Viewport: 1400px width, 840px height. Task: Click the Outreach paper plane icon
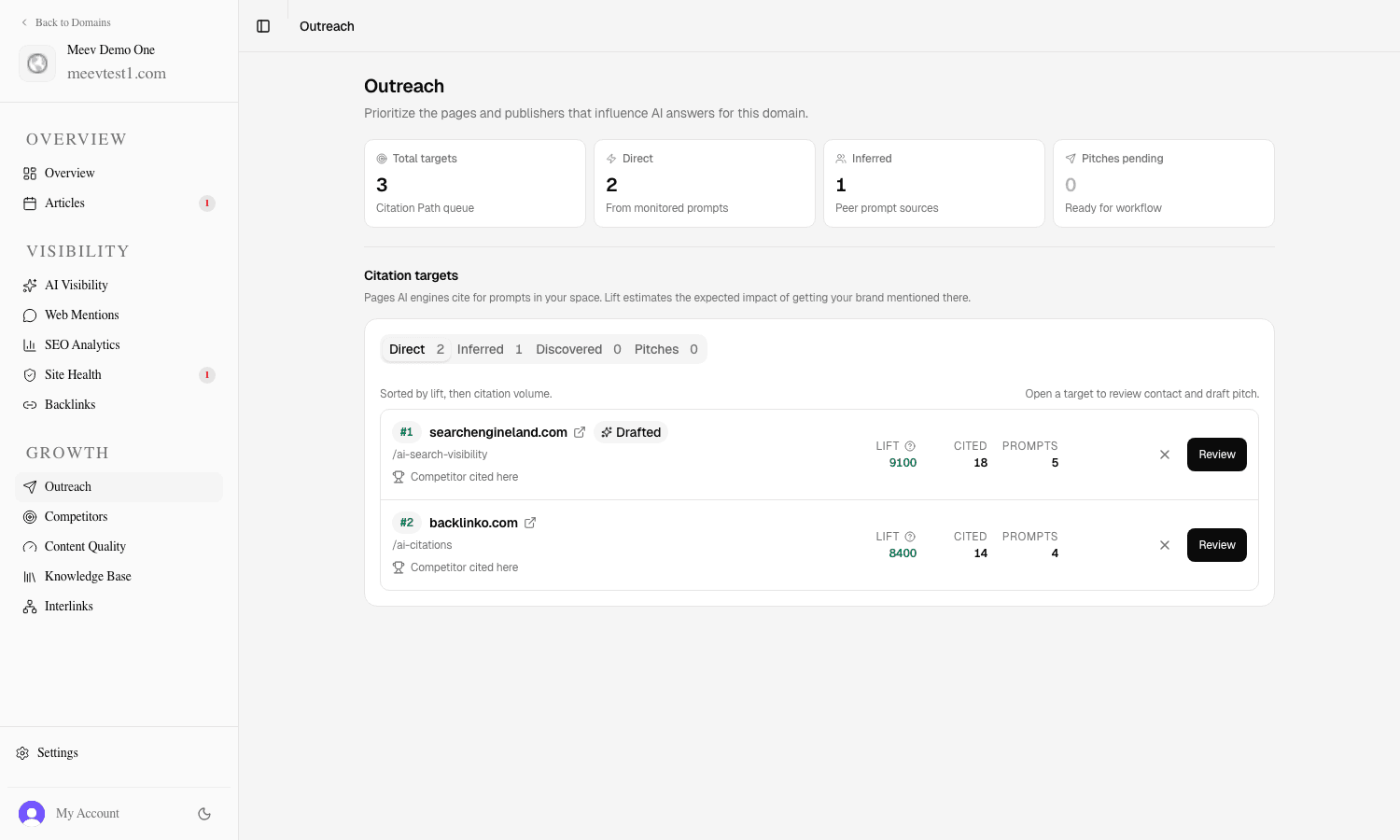[30, 487]
